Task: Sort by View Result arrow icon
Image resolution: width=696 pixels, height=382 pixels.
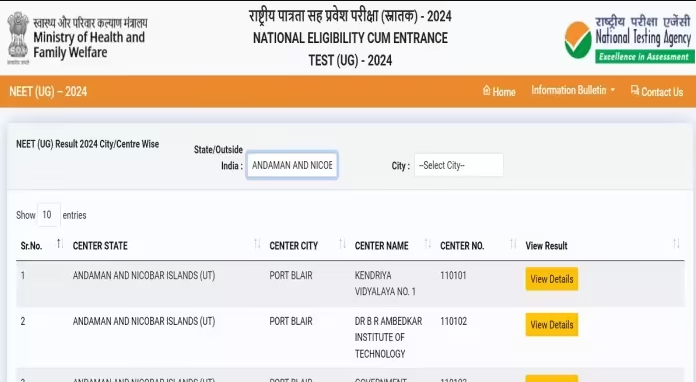Action: [676, 244]
